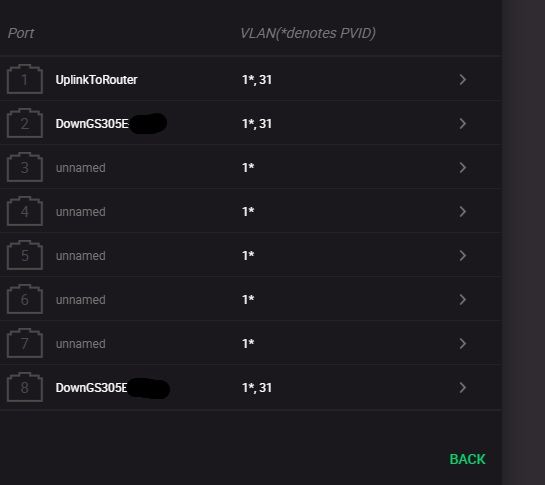
Task: Open port 5 details with chevron
Action: pos(462,256)
